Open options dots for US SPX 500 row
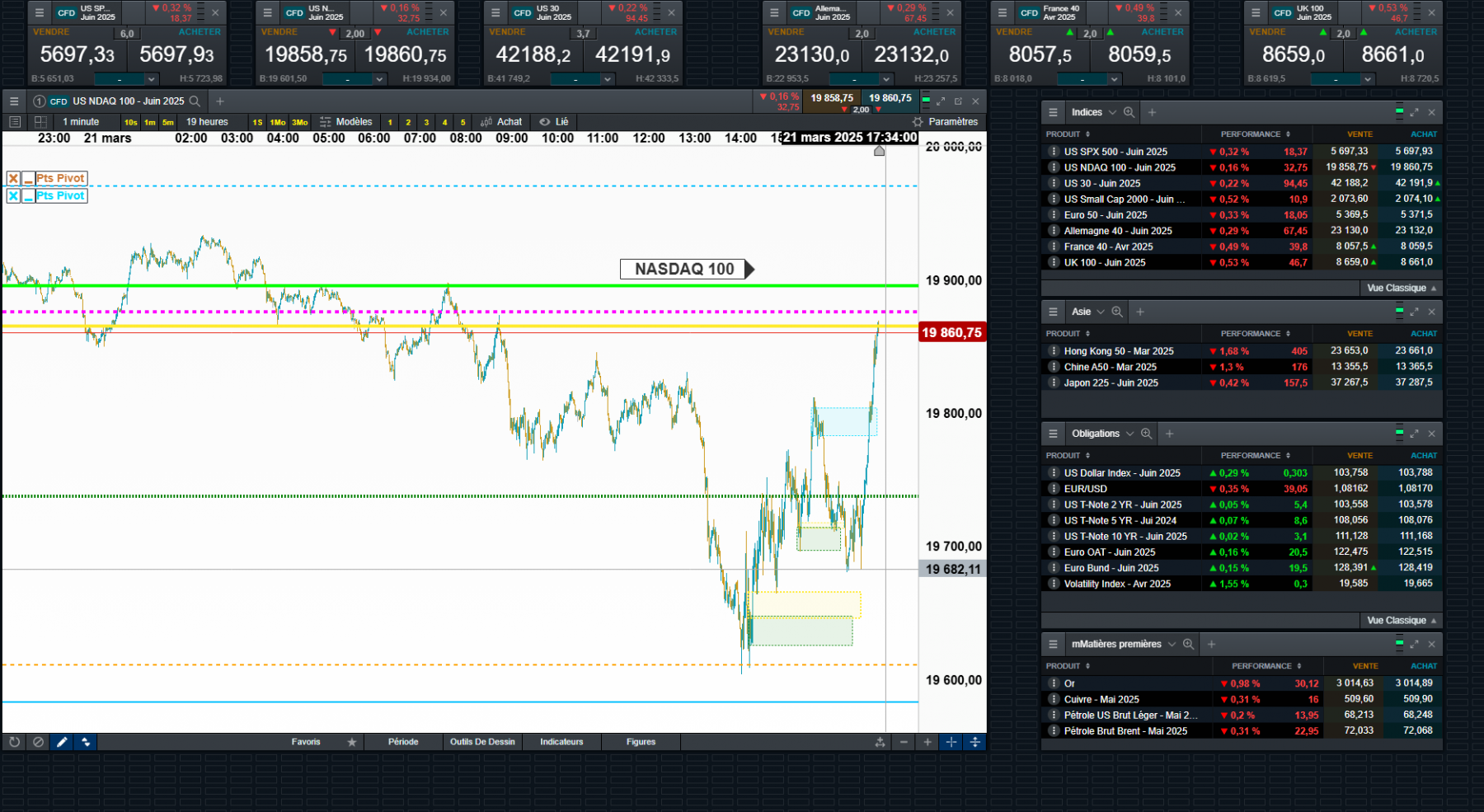 pos(1053,152)
